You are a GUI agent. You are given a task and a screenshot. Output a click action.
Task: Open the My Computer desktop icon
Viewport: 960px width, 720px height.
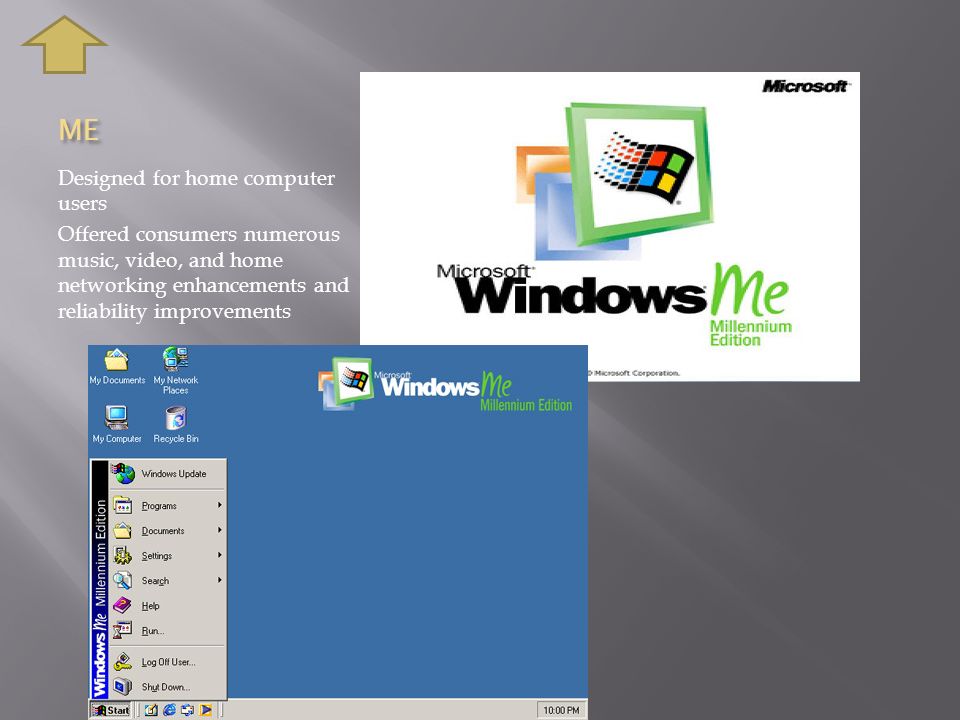(117, 424)
